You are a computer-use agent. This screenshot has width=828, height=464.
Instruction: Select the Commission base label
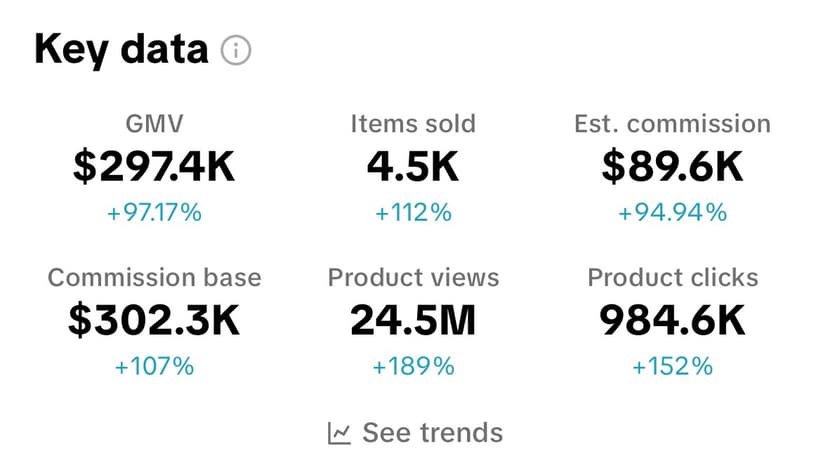154,277
